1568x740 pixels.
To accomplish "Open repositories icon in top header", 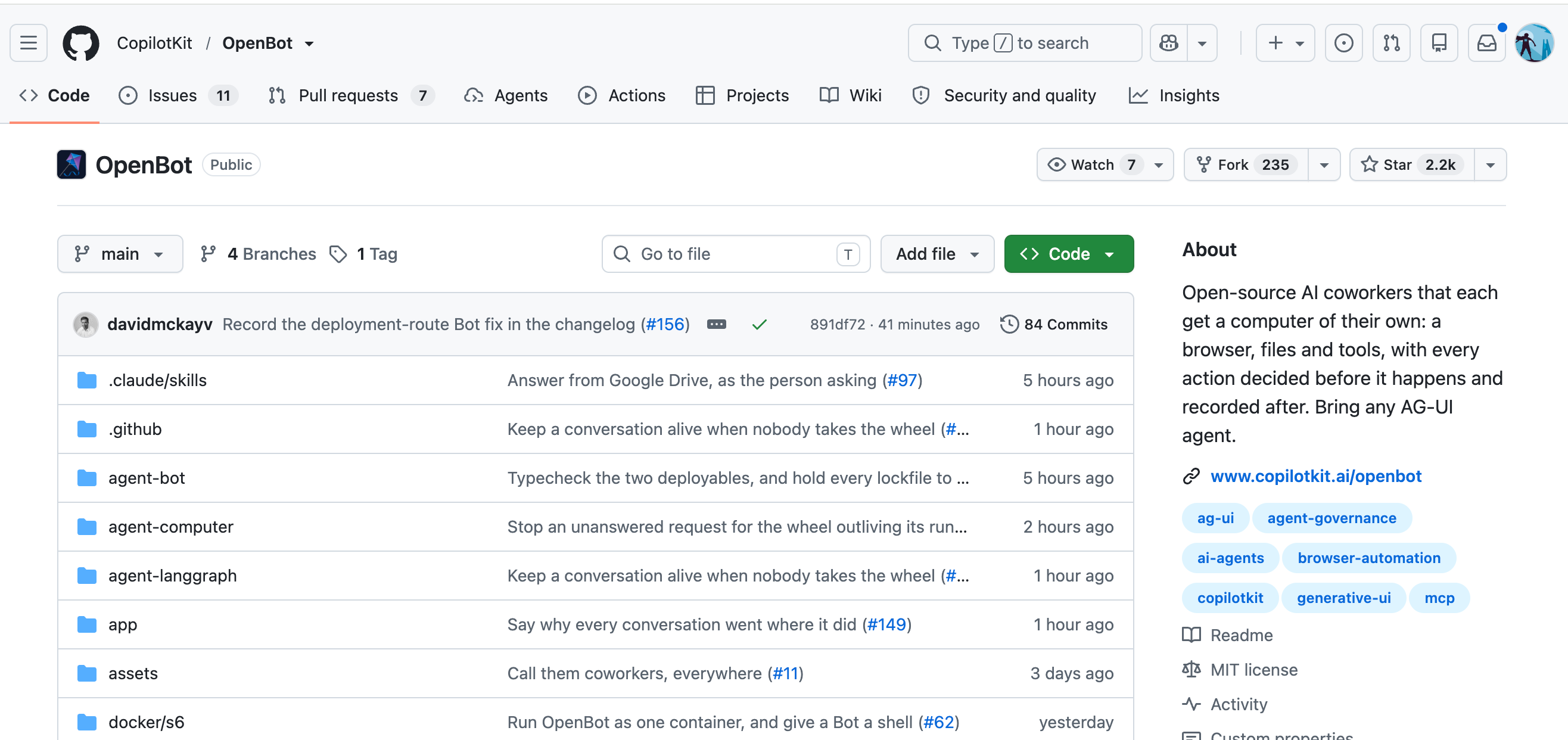I will 1439,43.
